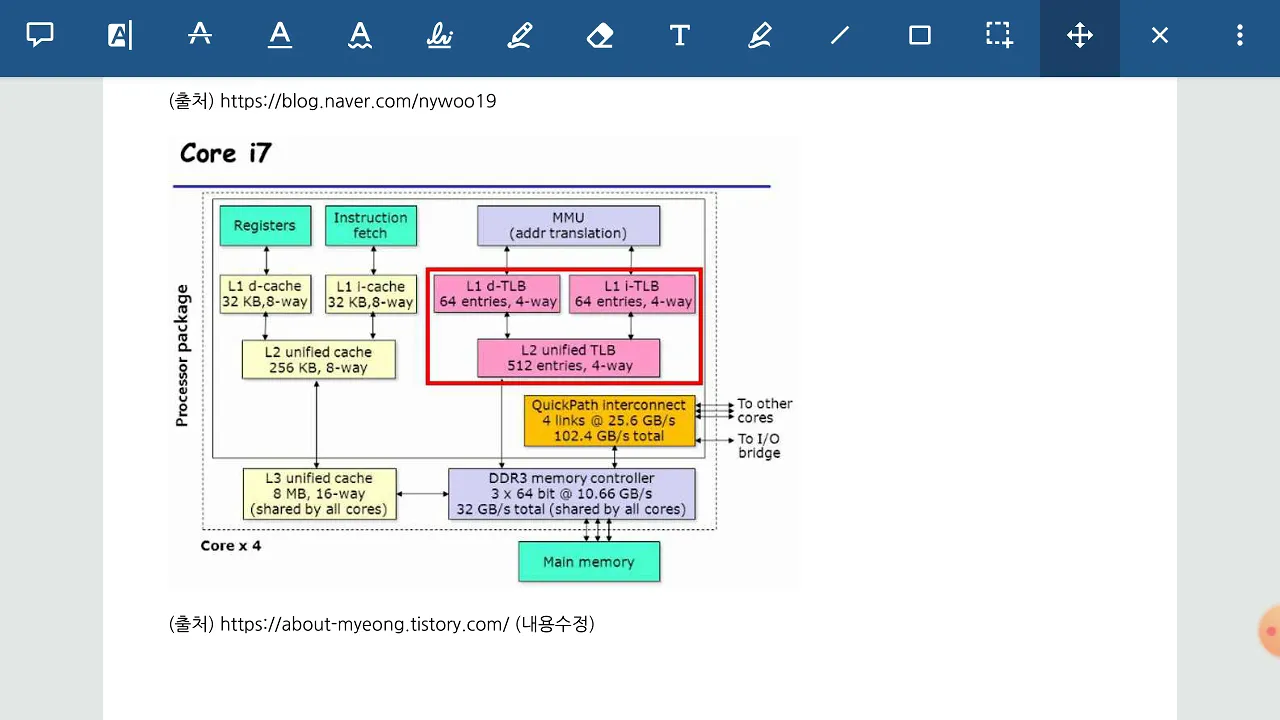
Task: Click the '(내용수정)' text
Action: point(555,624)
